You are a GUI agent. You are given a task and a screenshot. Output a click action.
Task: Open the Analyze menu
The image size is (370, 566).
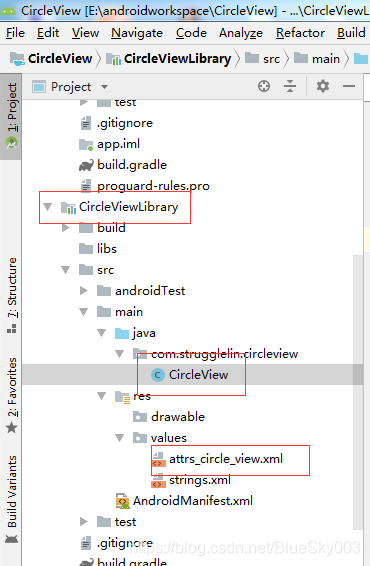241,33
